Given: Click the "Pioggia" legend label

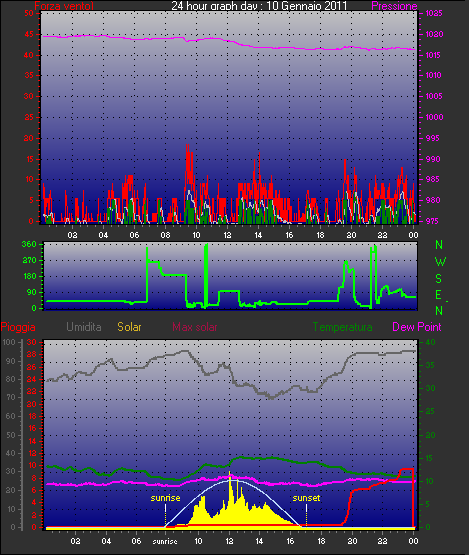Looking at the screenshot, I should 18,327.
